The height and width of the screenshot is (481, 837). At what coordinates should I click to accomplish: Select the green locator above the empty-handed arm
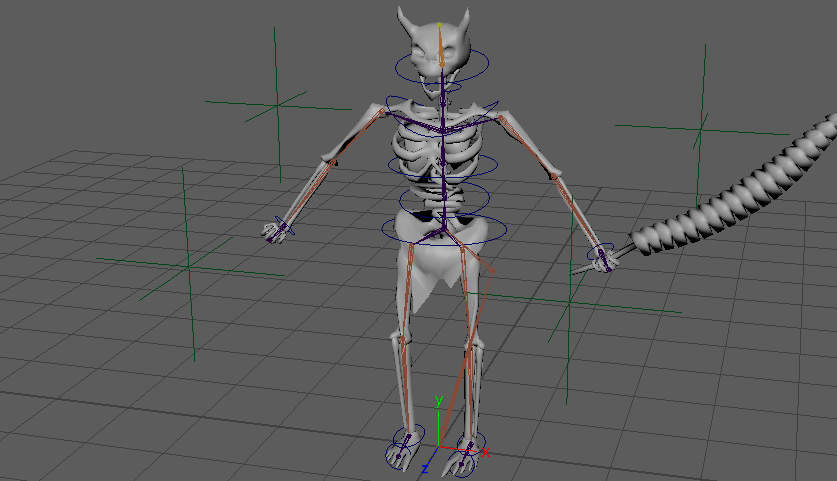tap(278, 105)
